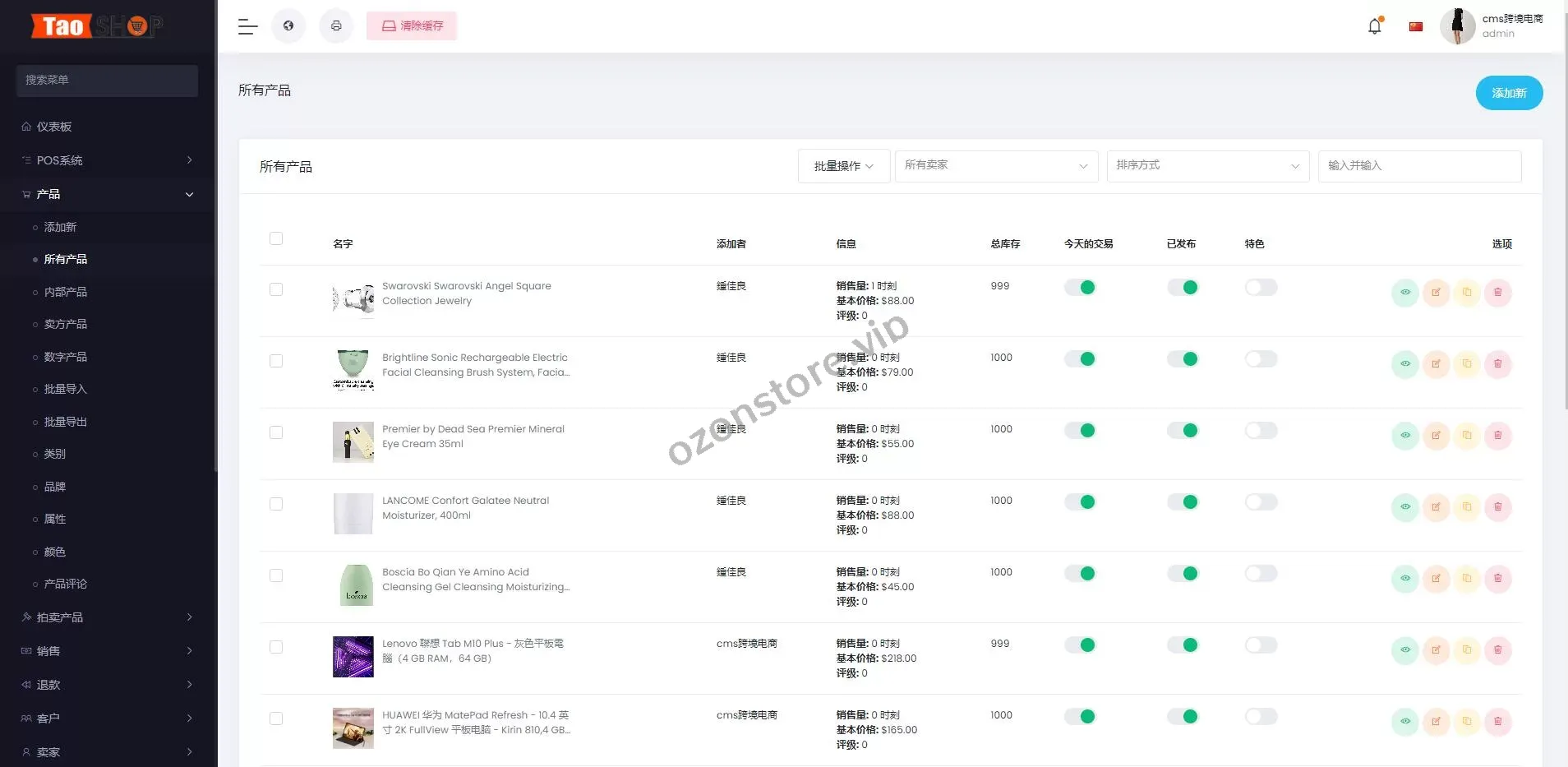Open the 所有卖家 seller filter dropdown

[x=995, y=165]
